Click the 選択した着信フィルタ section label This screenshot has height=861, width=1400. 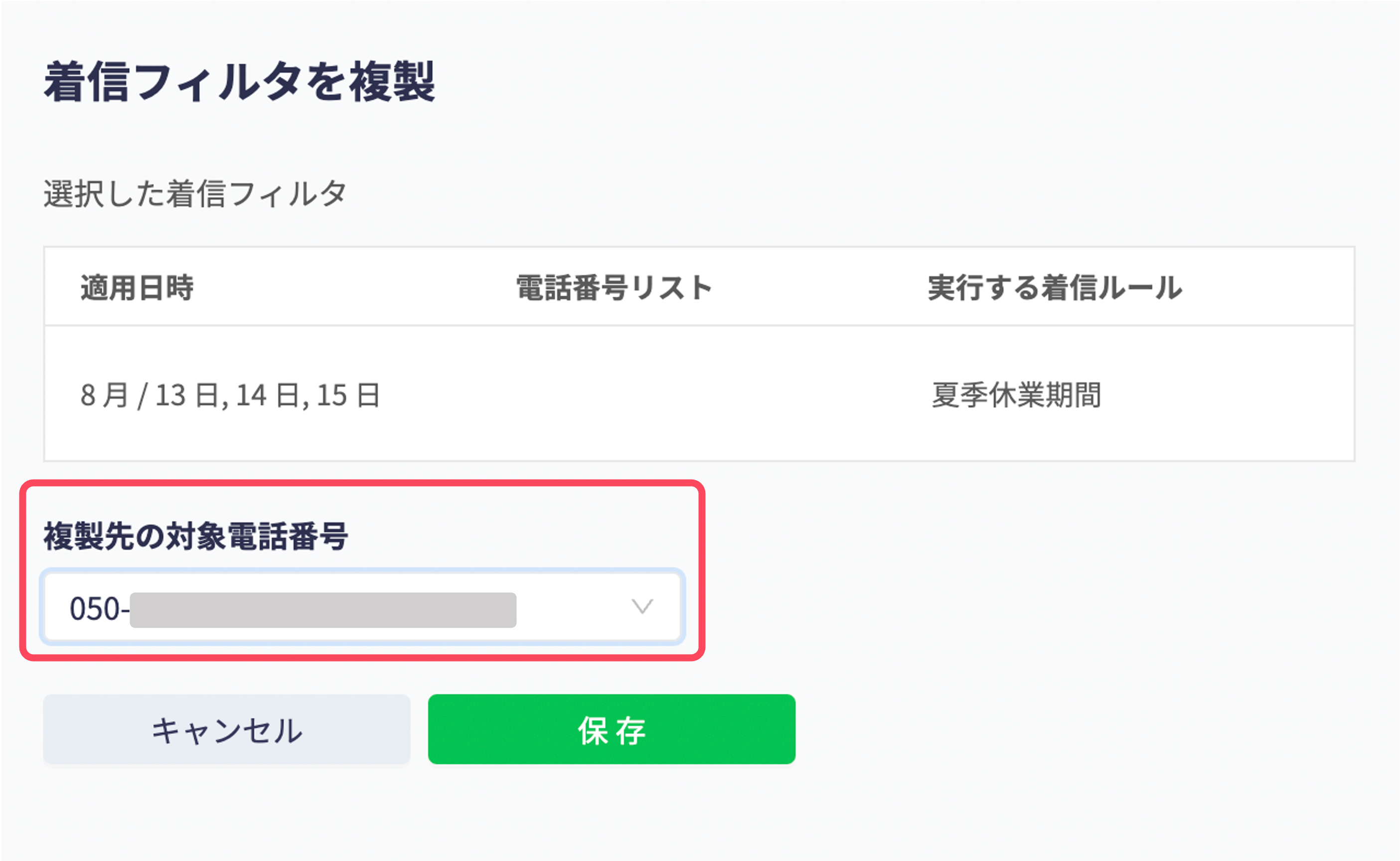(195, 193)
